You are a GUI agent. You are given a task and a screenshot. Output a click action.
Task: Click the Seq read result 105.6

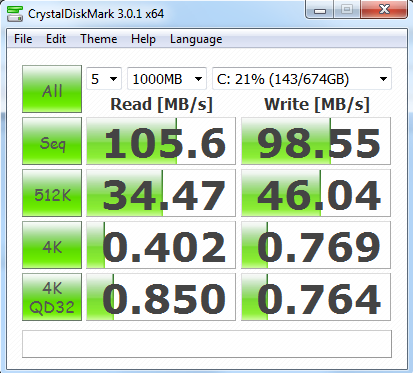click(x=161, y=141)
